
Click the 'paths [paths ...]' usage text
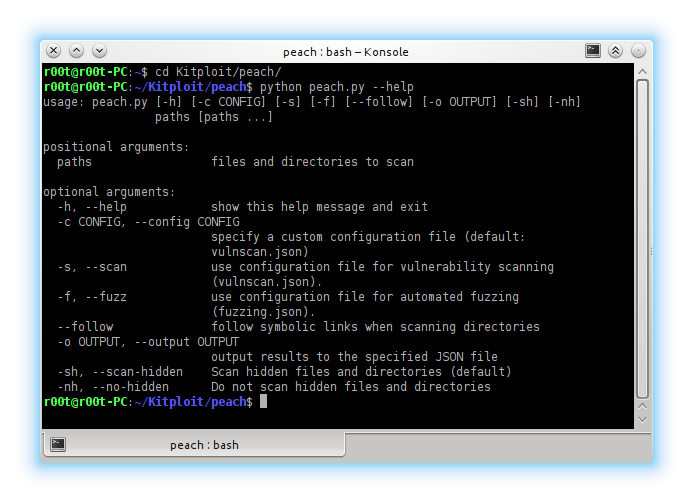214,117
